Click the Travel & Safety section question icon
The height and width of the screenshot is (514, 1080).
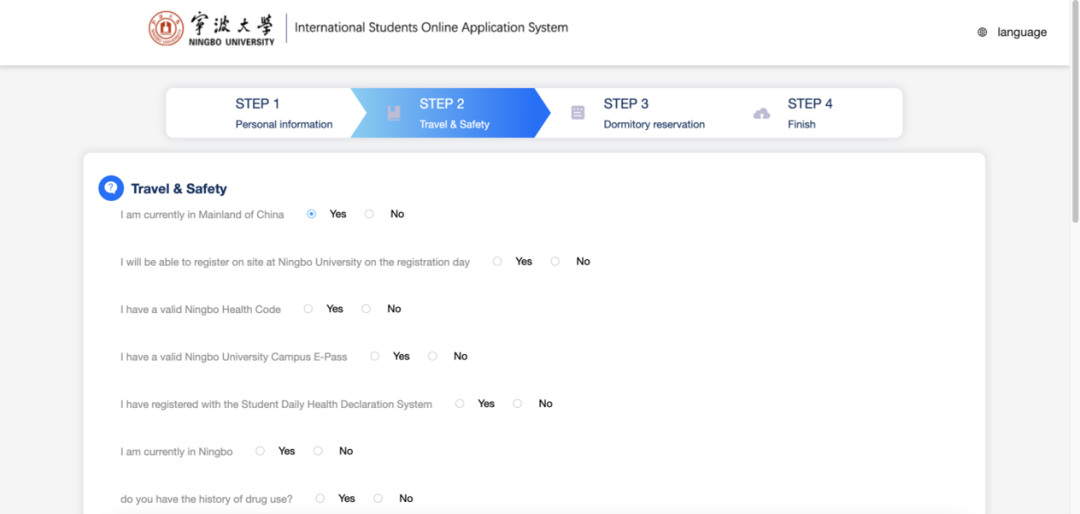pyautogui.click(x=111, y=188)
